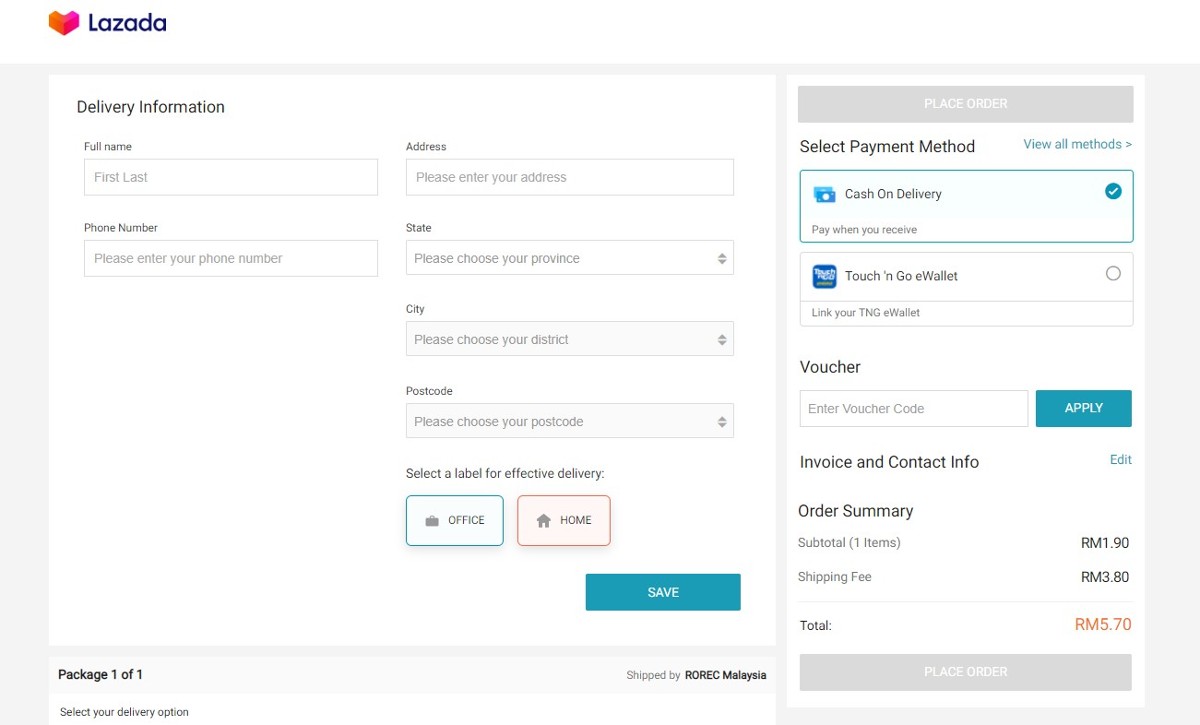Click the Phone Number field
Viewport: 1200px width, 725px height.
230,258
